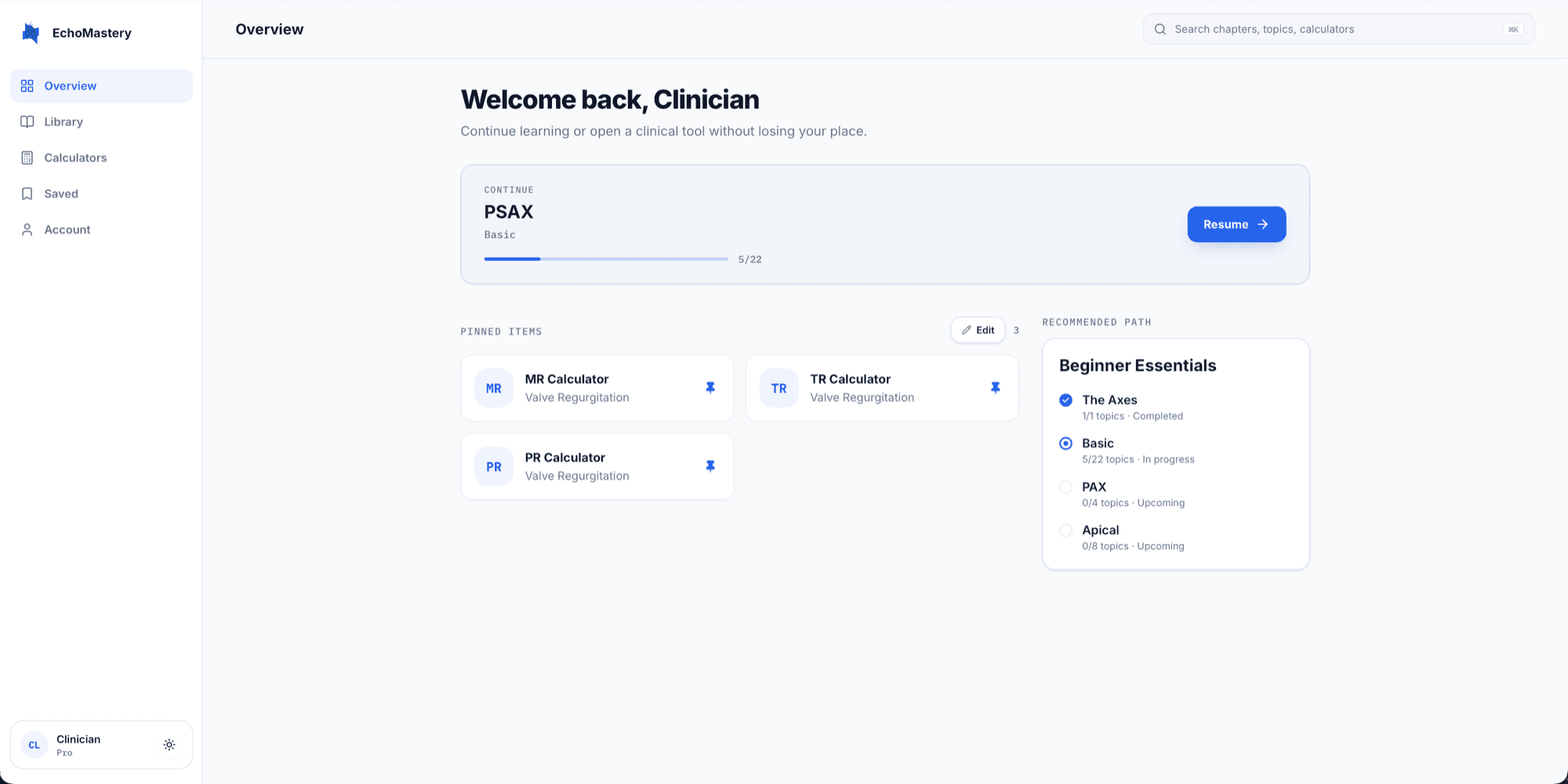Screen dimensions: 1568x784
Task: Click the Beginner Essentials heading
Action: pyautogui.click(x=1138, y=365)
